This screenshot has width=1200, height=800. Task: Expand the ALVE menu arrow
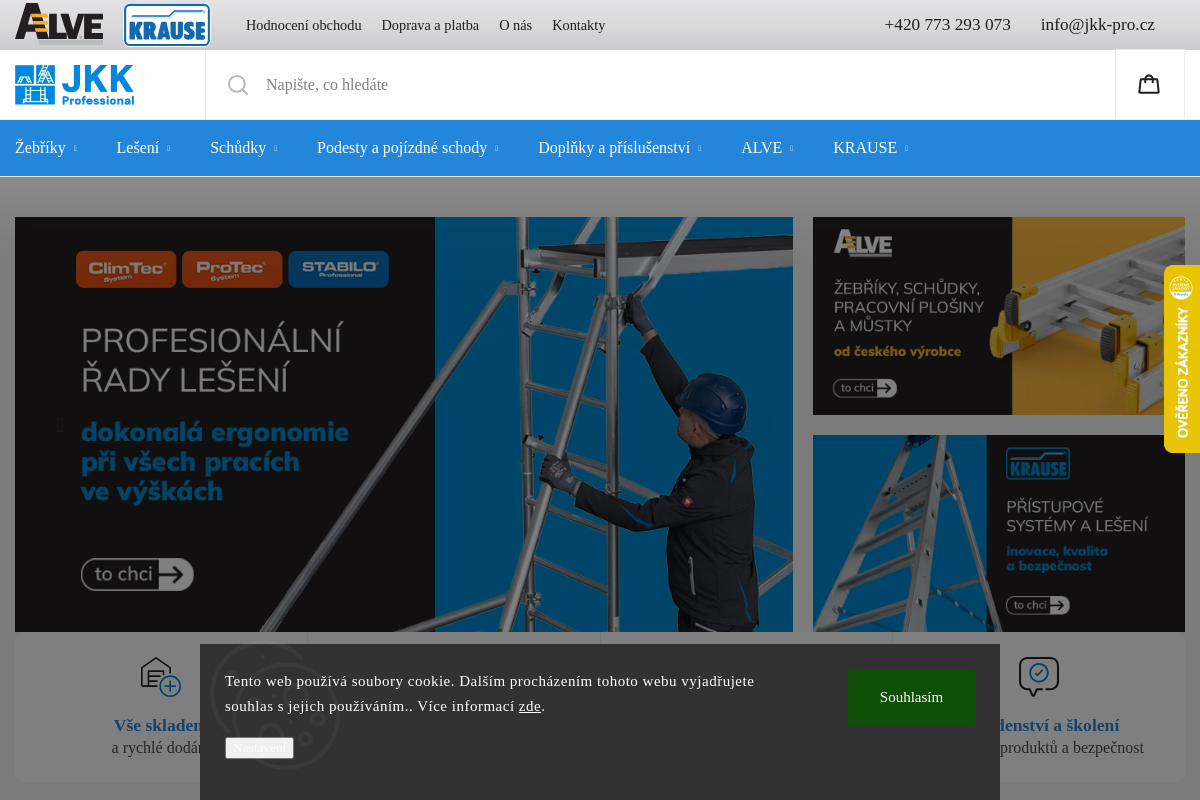791,148
